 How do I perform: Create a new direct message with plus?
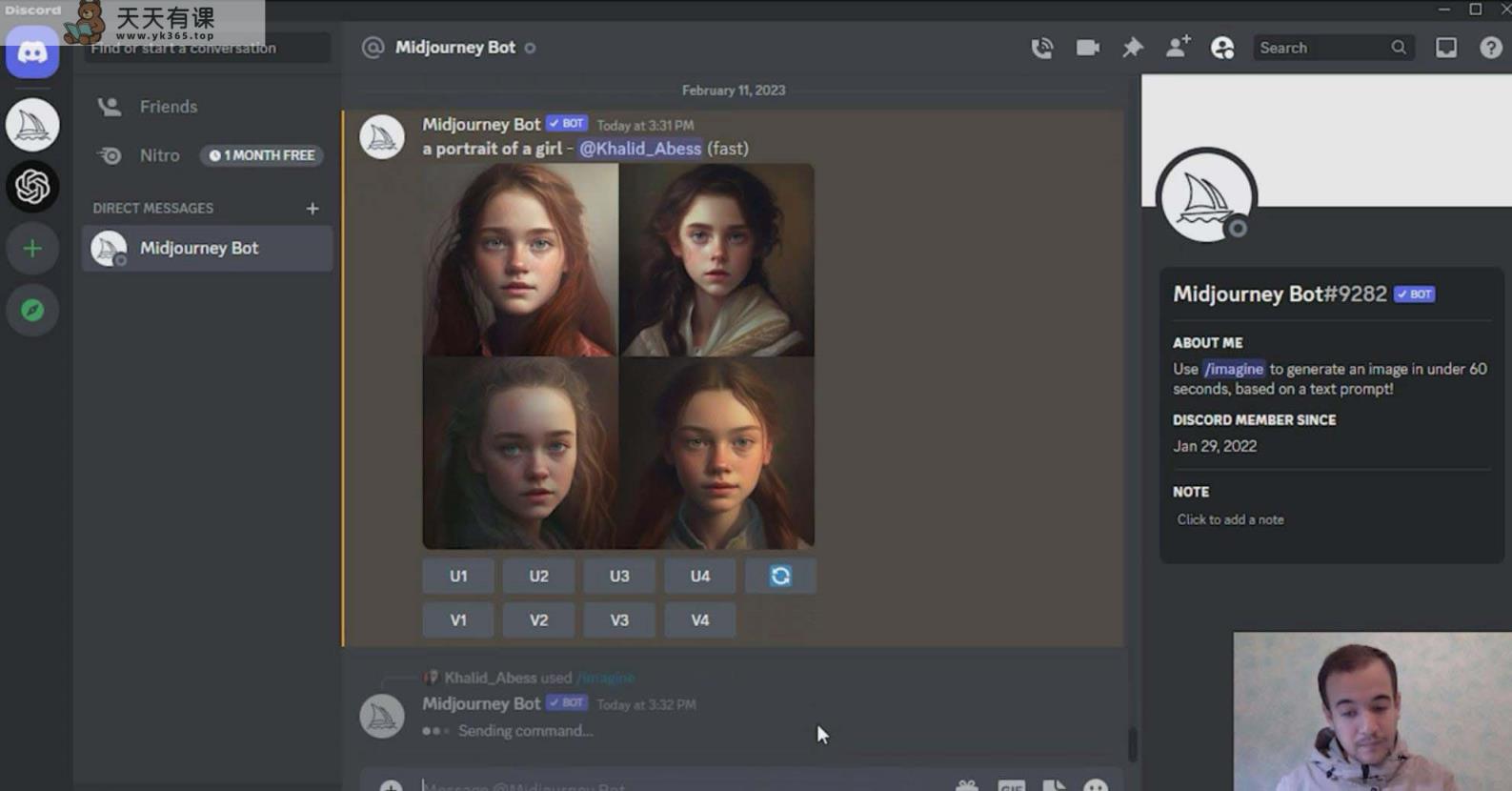pos(312,208)
